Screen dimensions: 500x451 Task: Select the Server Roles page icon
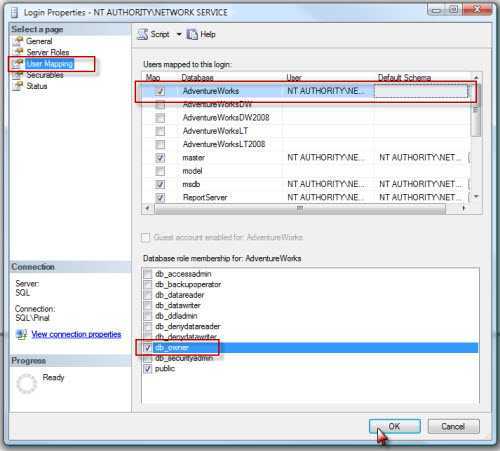click(x=19, y=52)
